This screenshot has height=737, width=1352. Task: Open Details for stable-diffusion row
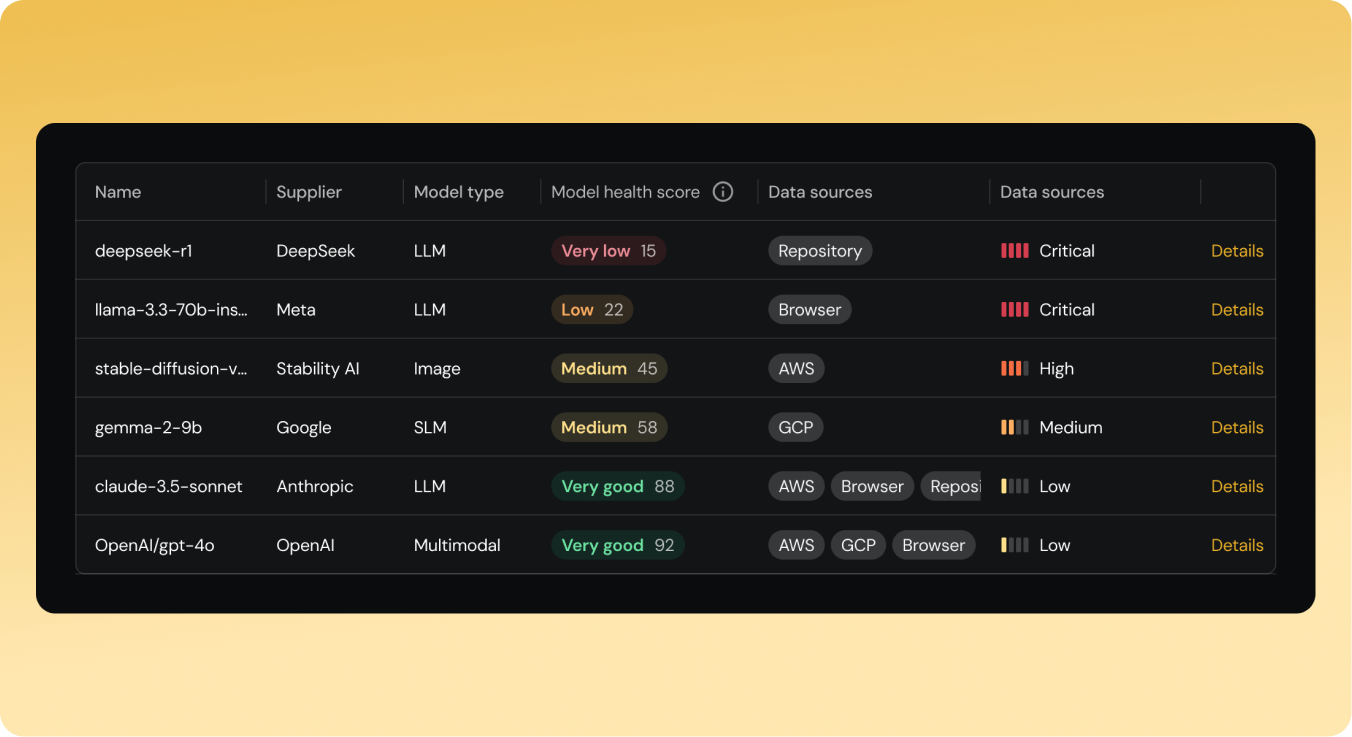[x=1237, y=369]
